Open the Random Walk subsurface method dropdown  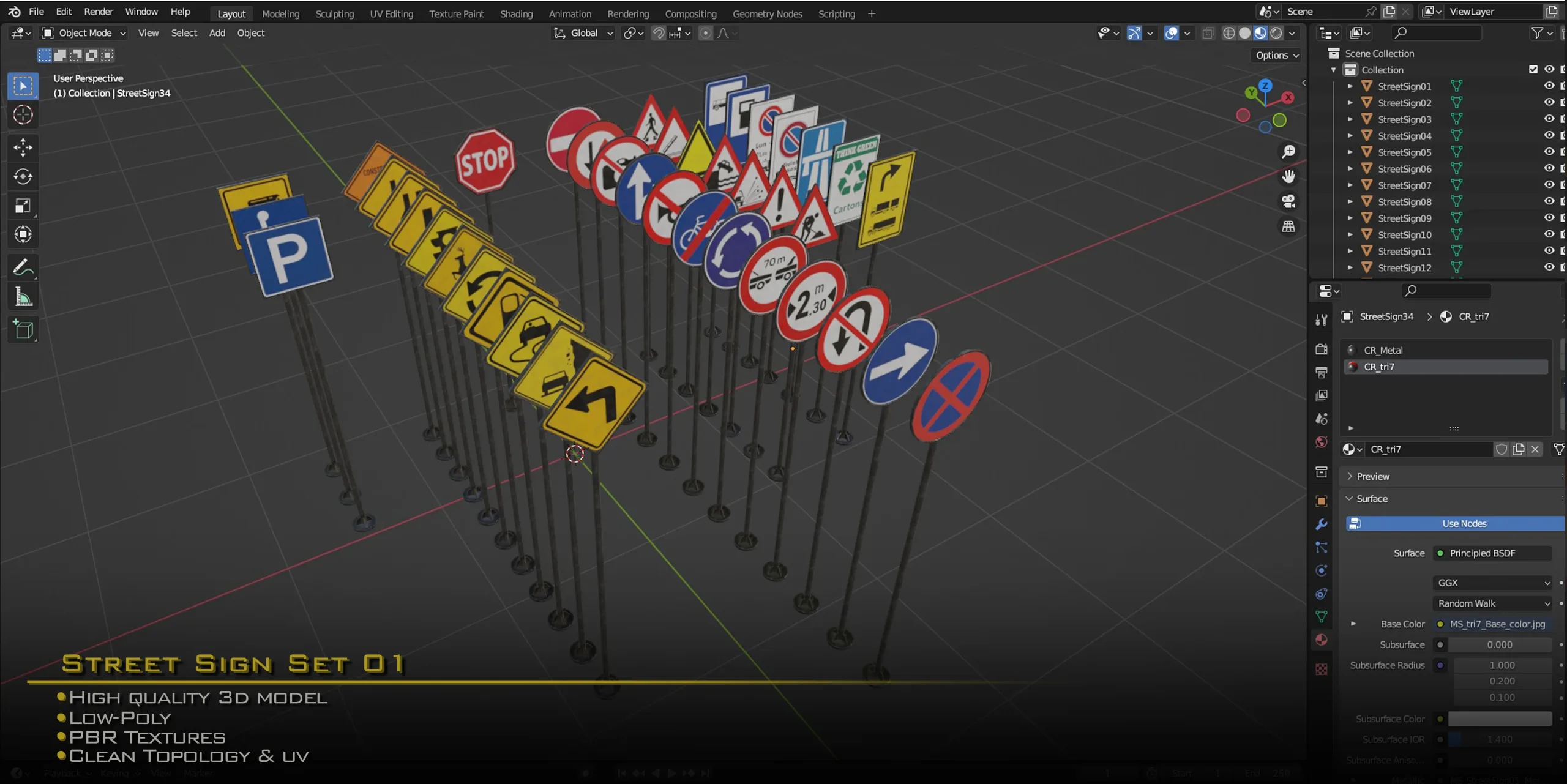(x=1492, y=603)
